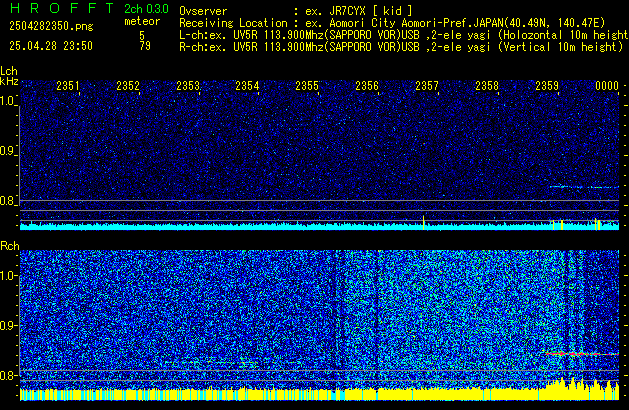Select the 2351 time marker
This screenshot has height=410, width=629.
pyautogui.click(x=68, y=86)
